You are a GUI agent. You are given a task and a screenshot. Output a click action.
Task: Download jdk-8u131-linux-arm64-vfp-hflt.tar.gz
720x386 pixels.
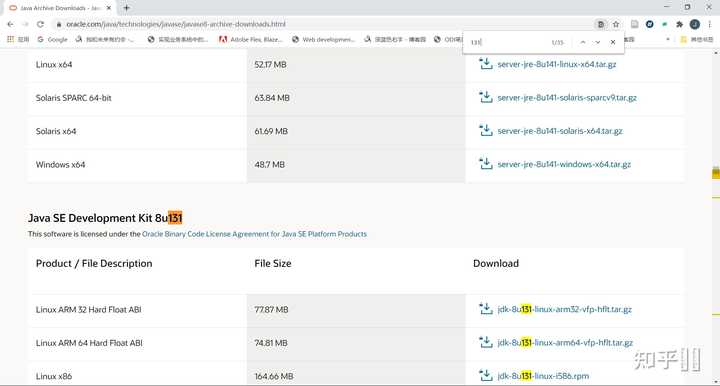(x=565, y=343)
